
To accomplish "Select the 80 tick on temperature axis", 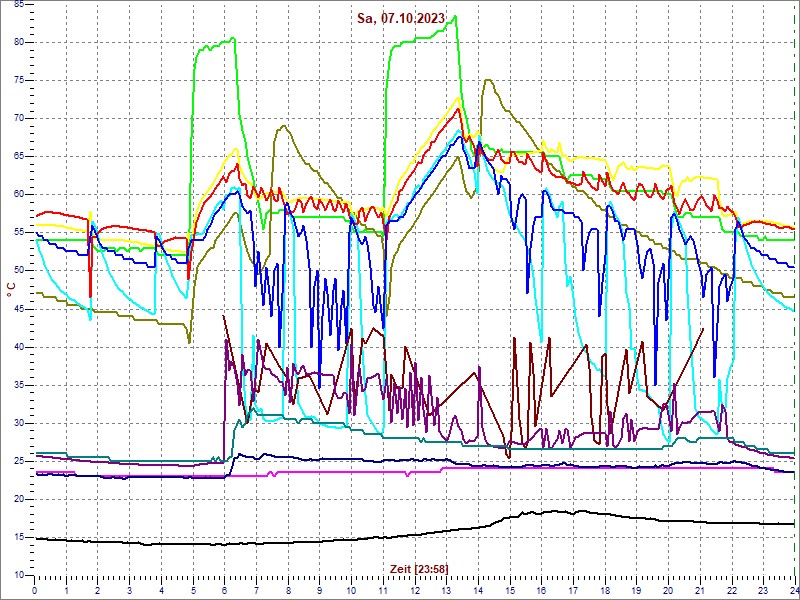I will [19, 42].
